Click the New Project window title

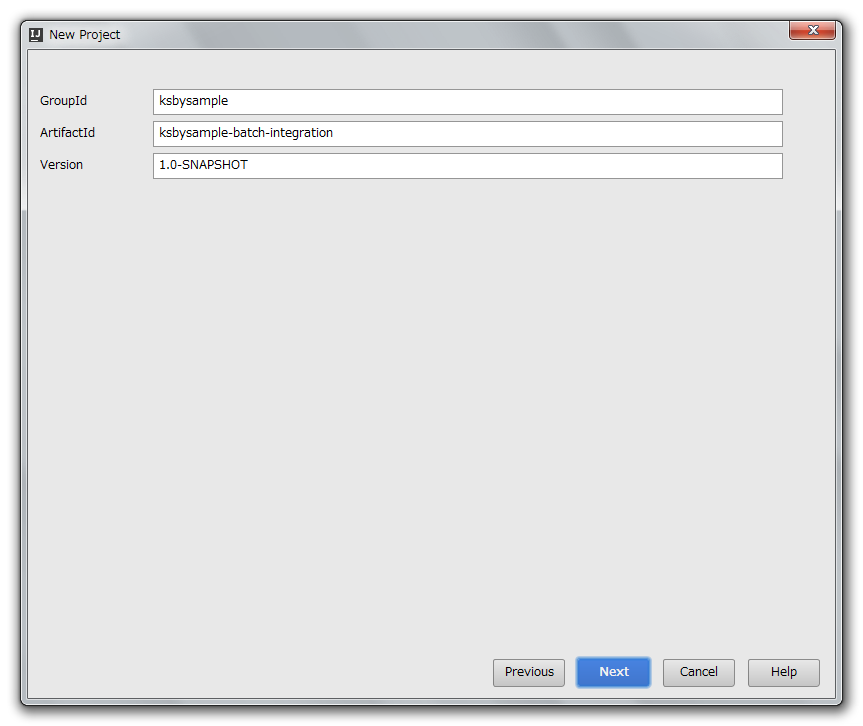coord(85,35)
